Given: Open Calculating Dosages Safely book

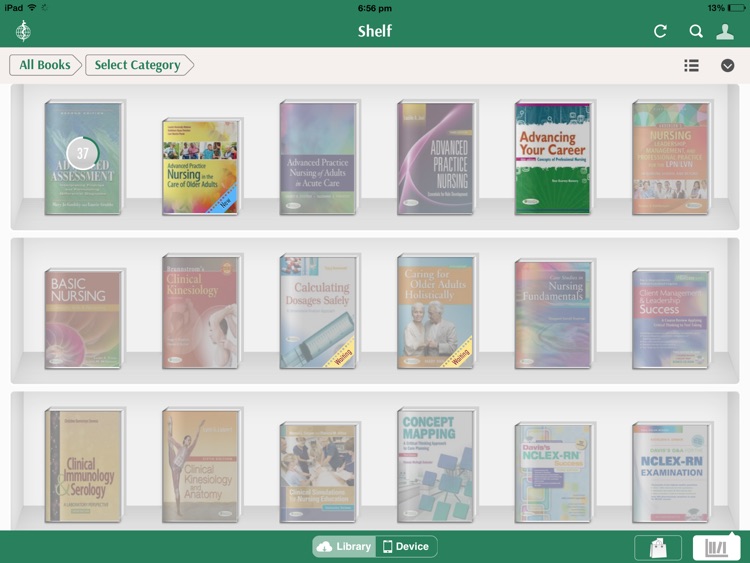Looking at the screenshot, I should point(319,312).
